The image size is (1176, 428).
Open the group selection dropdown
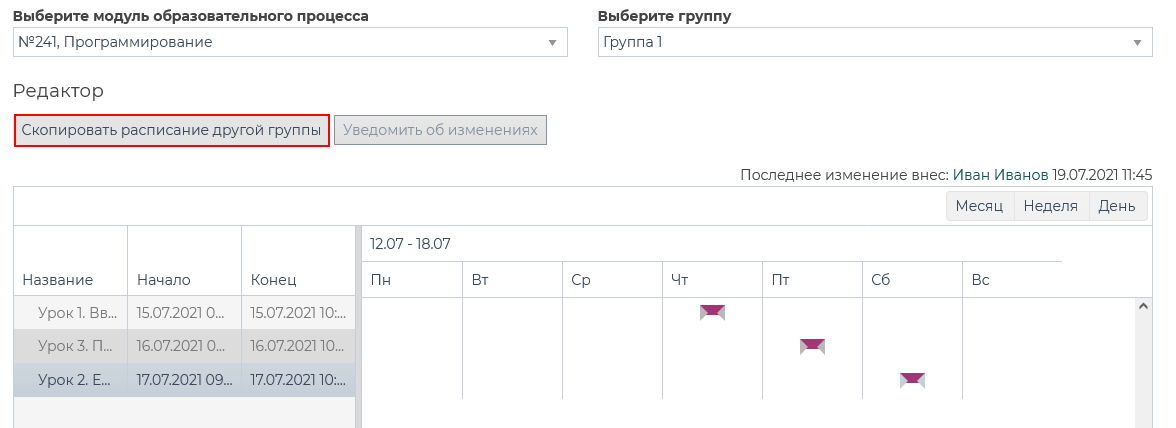coord(875,42)
